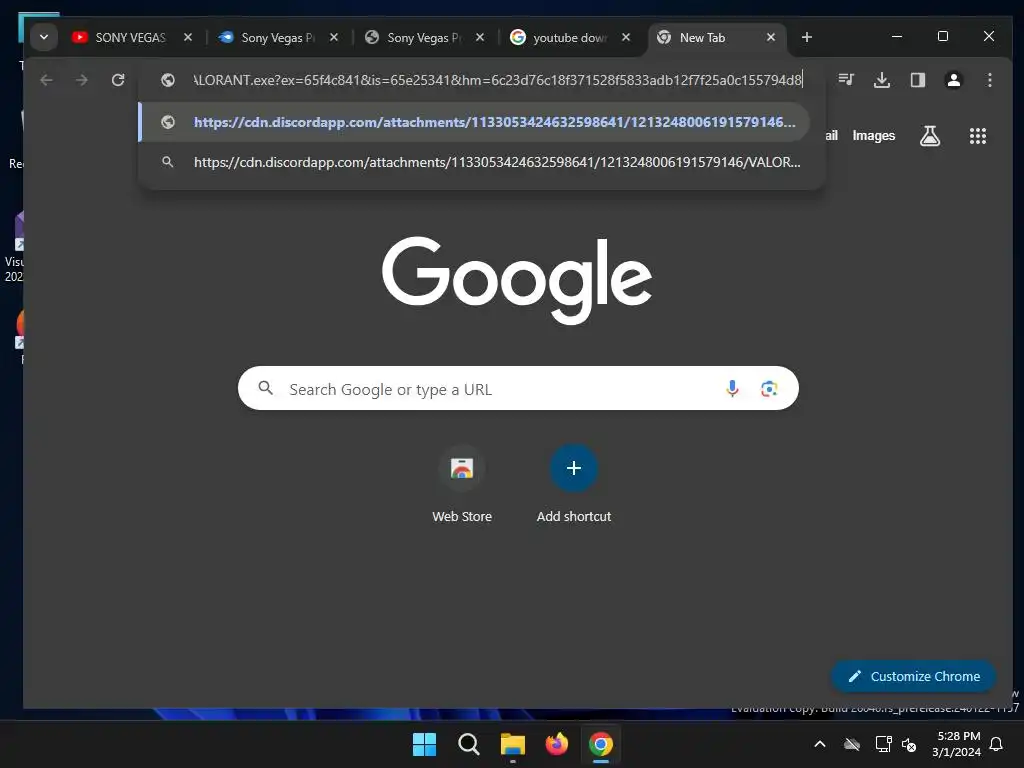Screen dimensions: 1024x768
Task: Click the cloud sync tray icon
Action: 852,744
